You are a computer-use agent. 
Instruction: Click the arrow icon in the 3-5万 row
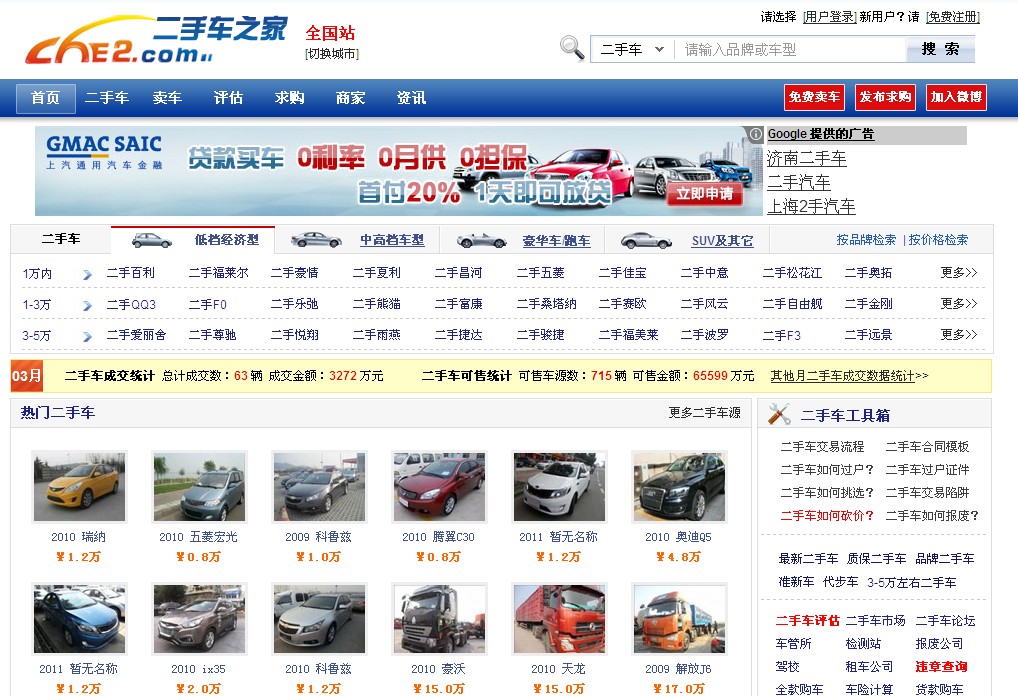pos(87,336)
